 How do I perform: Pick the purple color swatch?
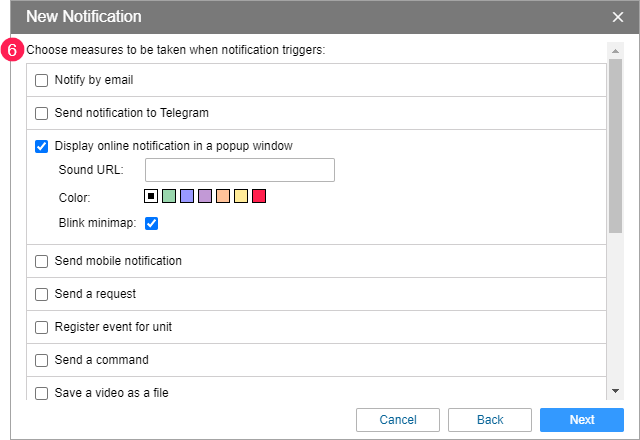click(x=205, y=196)
